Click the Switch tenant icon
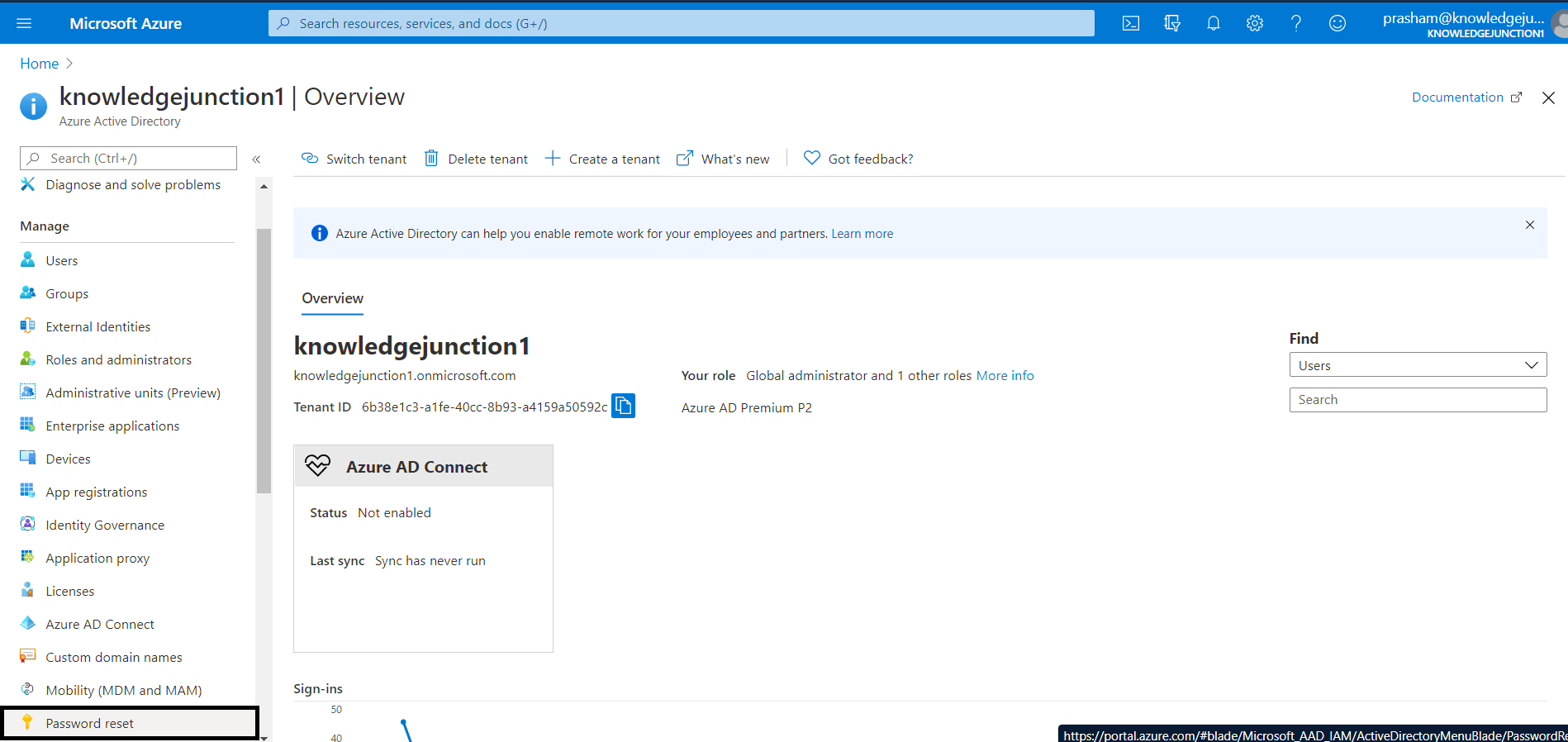Screen dimensions: 1568x742 310,158
